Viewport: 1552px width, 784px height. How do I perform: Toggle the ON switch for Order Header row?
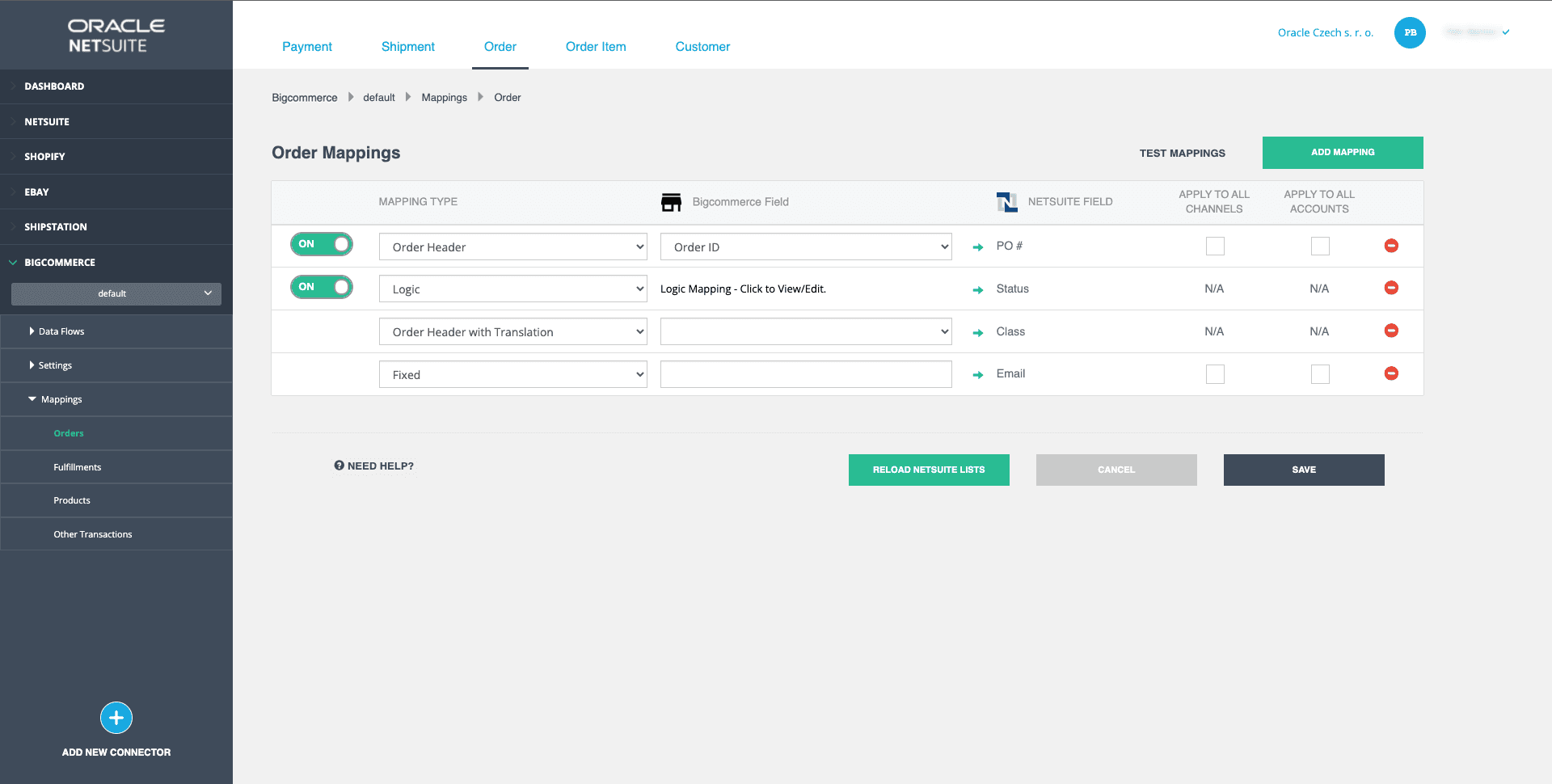[x=322, y=244]
